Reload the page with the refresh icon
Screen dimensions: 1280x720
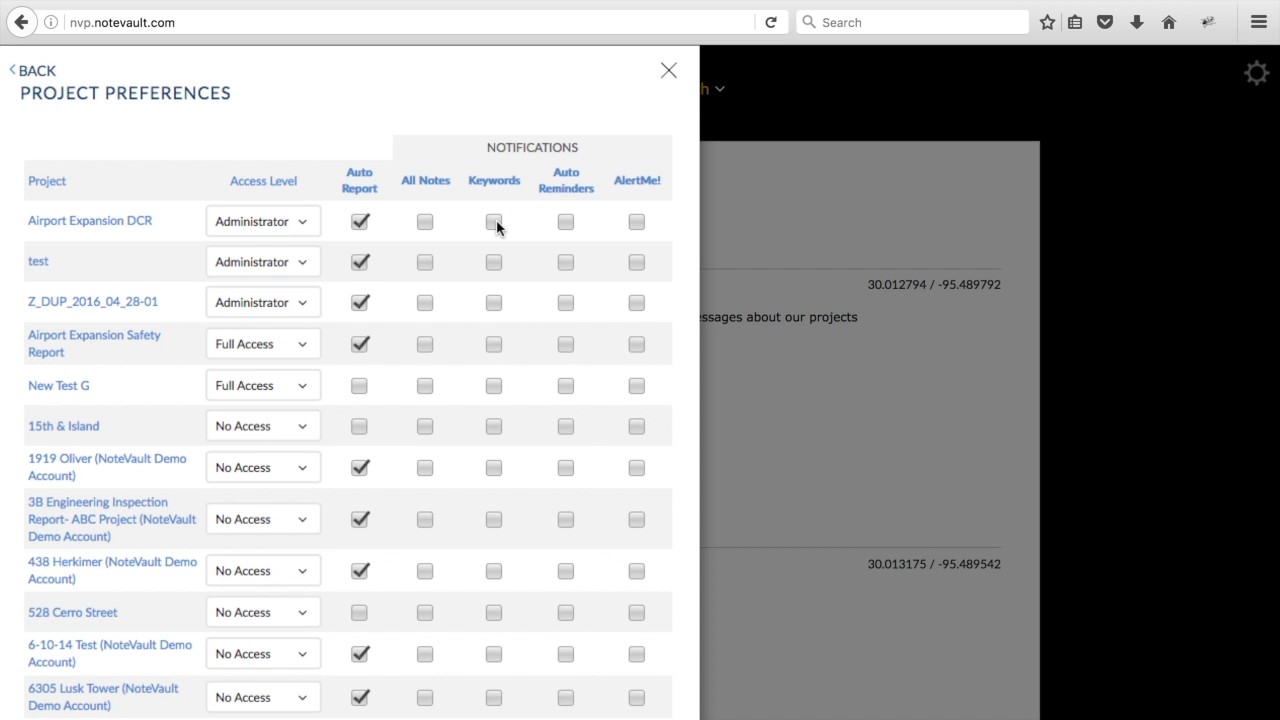pos(771,22)
